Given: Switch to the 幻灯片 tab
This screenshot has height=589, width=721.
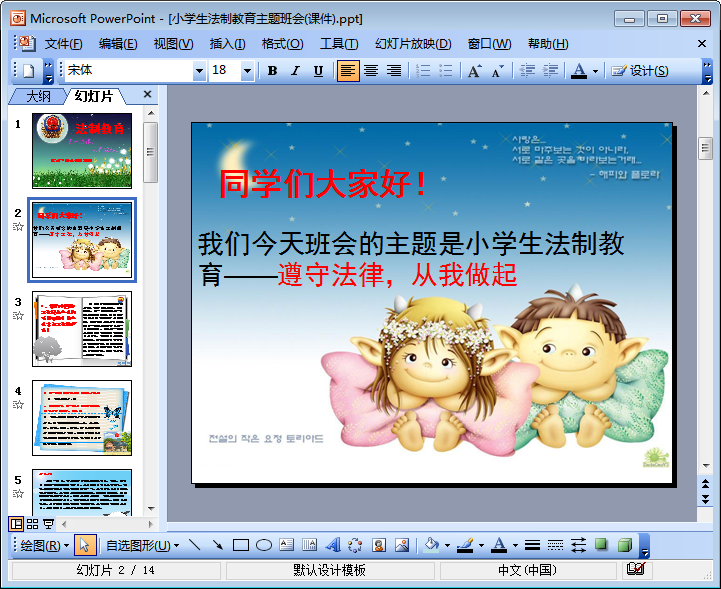Looking at the screenshot, I should pyautogui.click(x=93, y=96).
